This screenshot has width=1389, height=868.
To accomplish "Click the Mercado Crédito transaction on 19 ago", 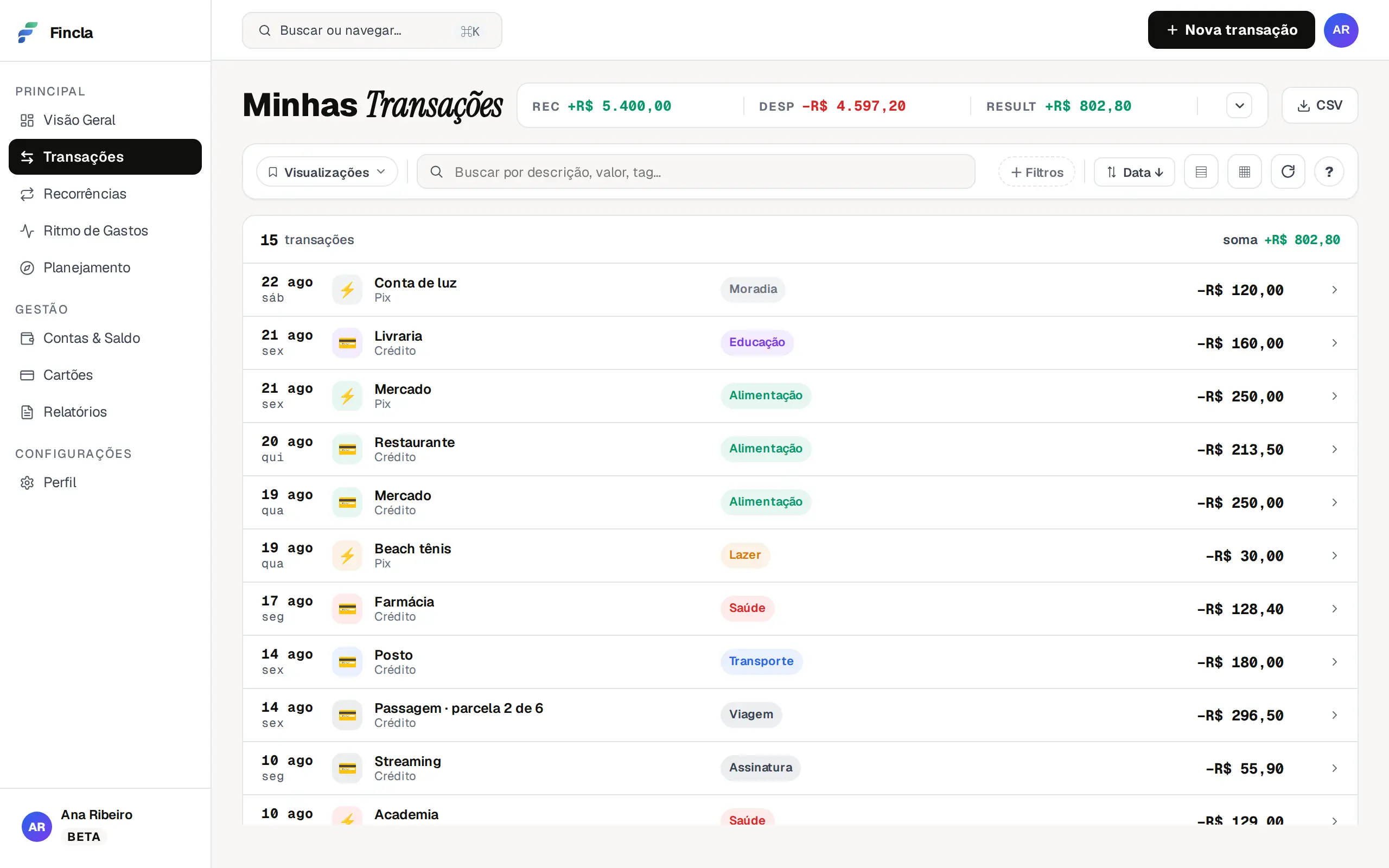I will point(800,502).
